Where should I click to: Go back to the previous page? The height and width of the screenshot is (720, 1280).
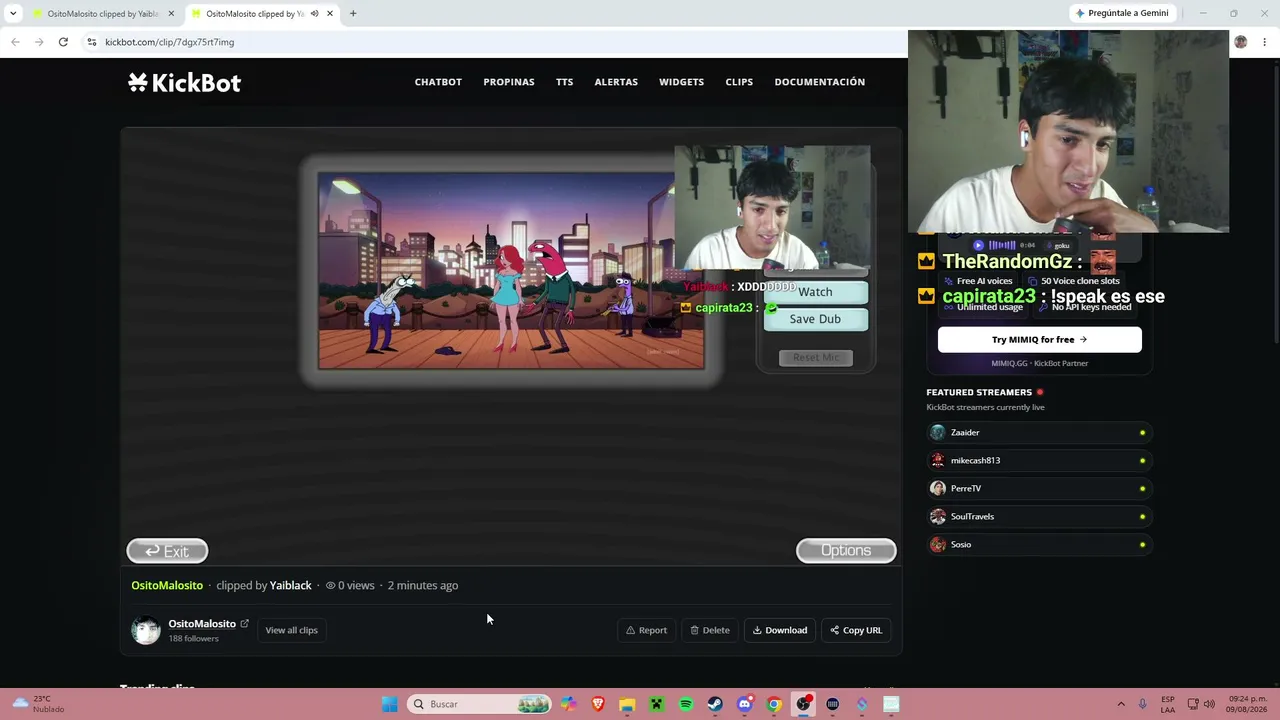(15, 42)
